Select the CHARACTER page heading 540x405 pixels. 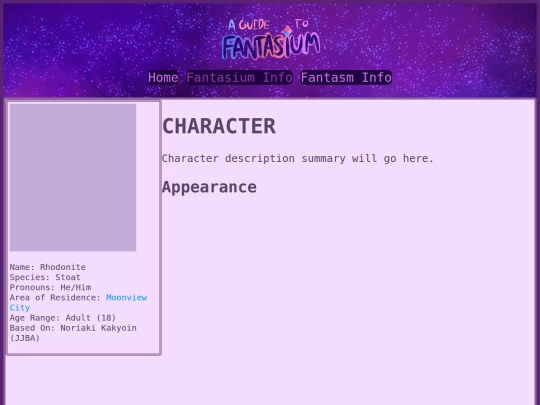pyautogui.click(x=219, y=126)
